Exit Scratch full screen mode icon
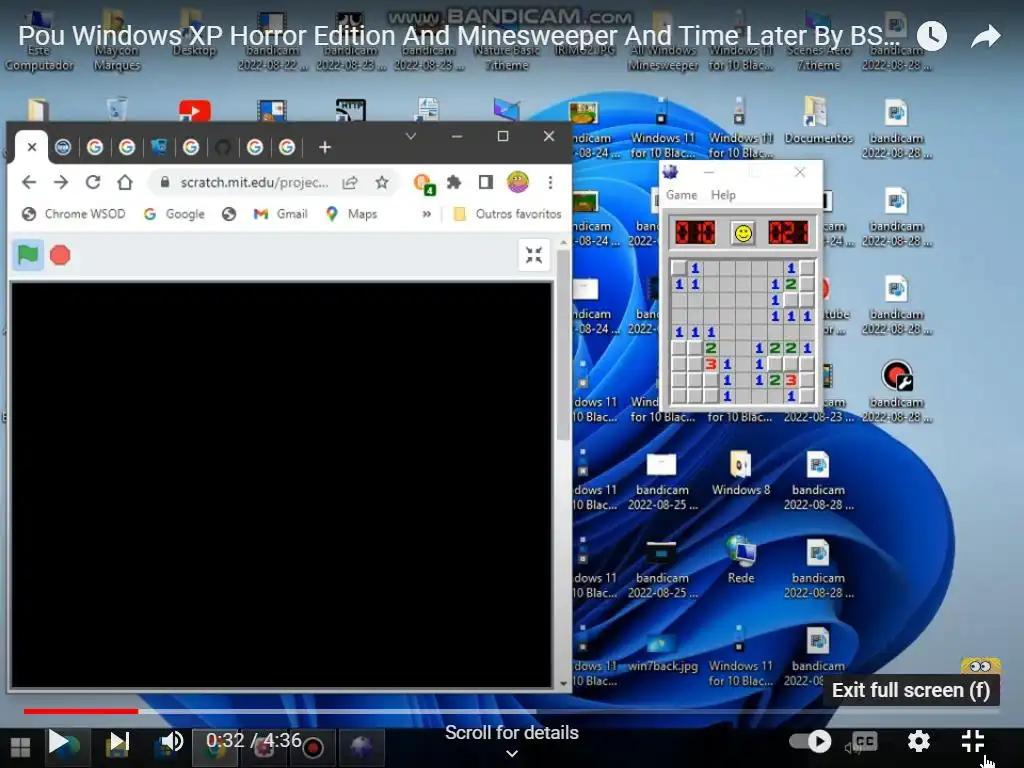 click(534, 255)
